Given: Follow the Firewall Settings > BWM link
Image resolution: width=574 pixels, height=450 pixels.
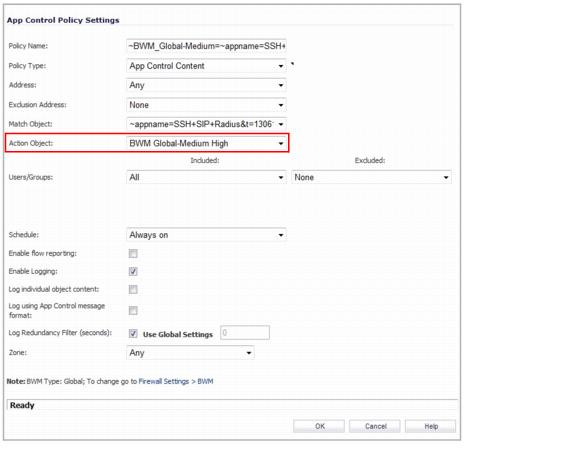Looking at the screenshot, I should pyautogui.click(x=176, y=381).
